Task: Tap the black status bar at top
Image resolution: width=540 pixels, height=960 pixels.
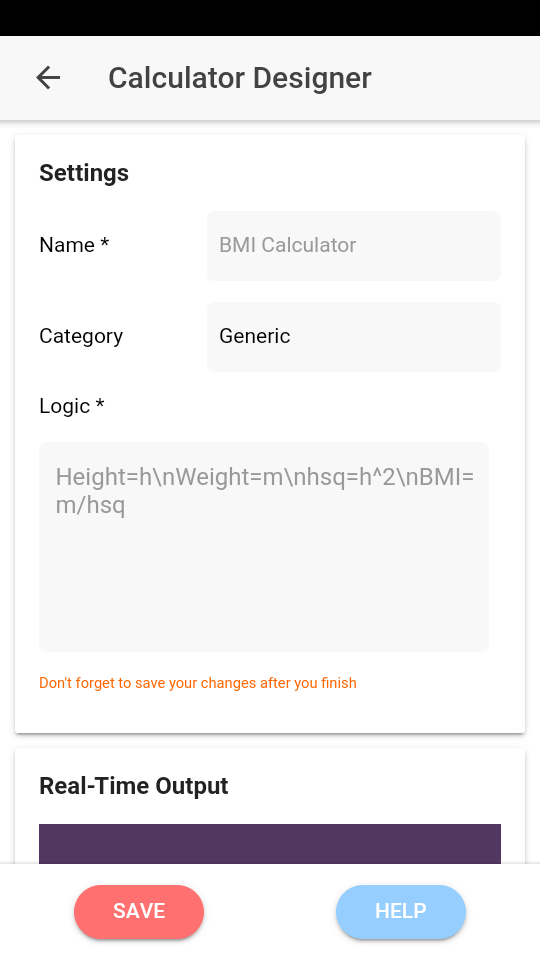Action: pyautogui.click(x=270, y=18)
